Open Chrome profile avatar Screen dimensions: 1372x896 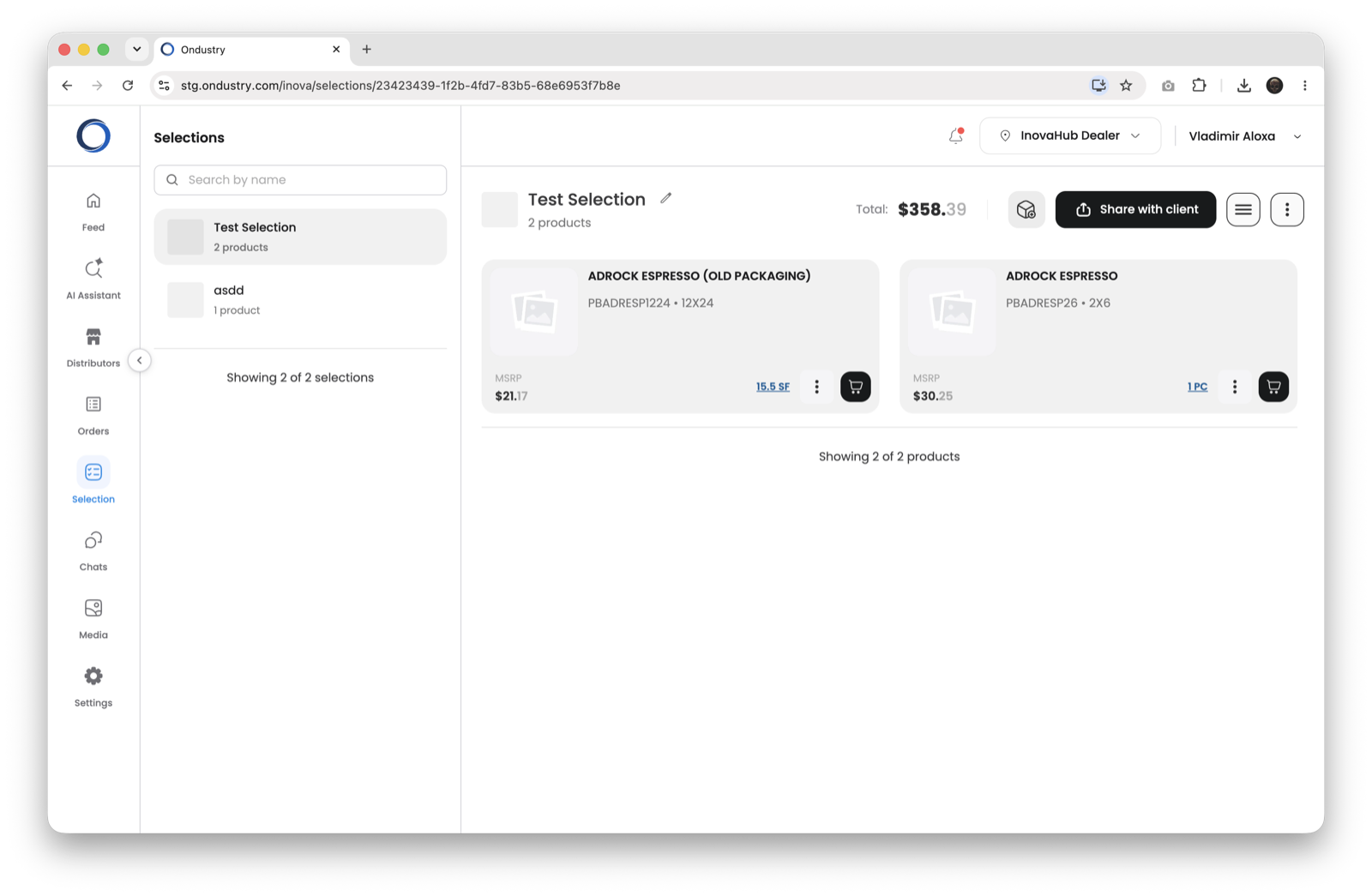point(1275,86)
